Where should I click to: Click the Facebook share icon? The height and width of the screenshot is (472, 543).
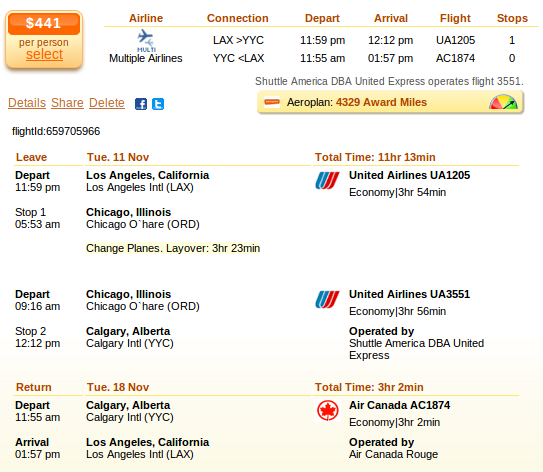click(141, 104)
